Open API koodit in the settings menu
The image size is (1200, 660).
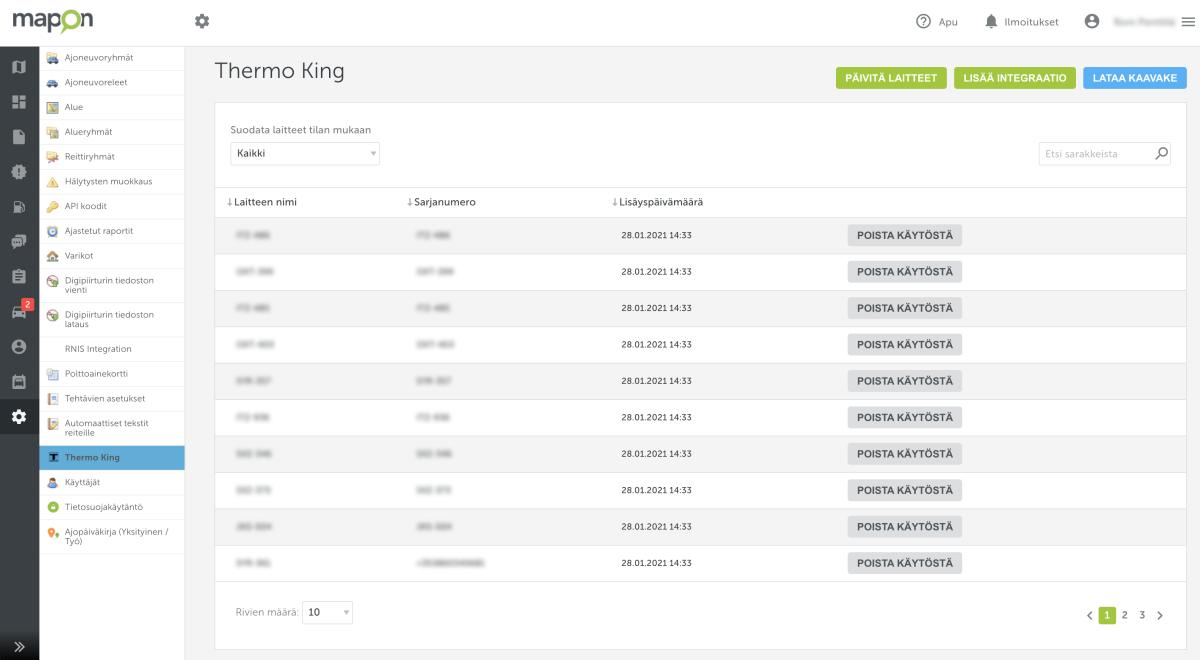tap(86, 206)
